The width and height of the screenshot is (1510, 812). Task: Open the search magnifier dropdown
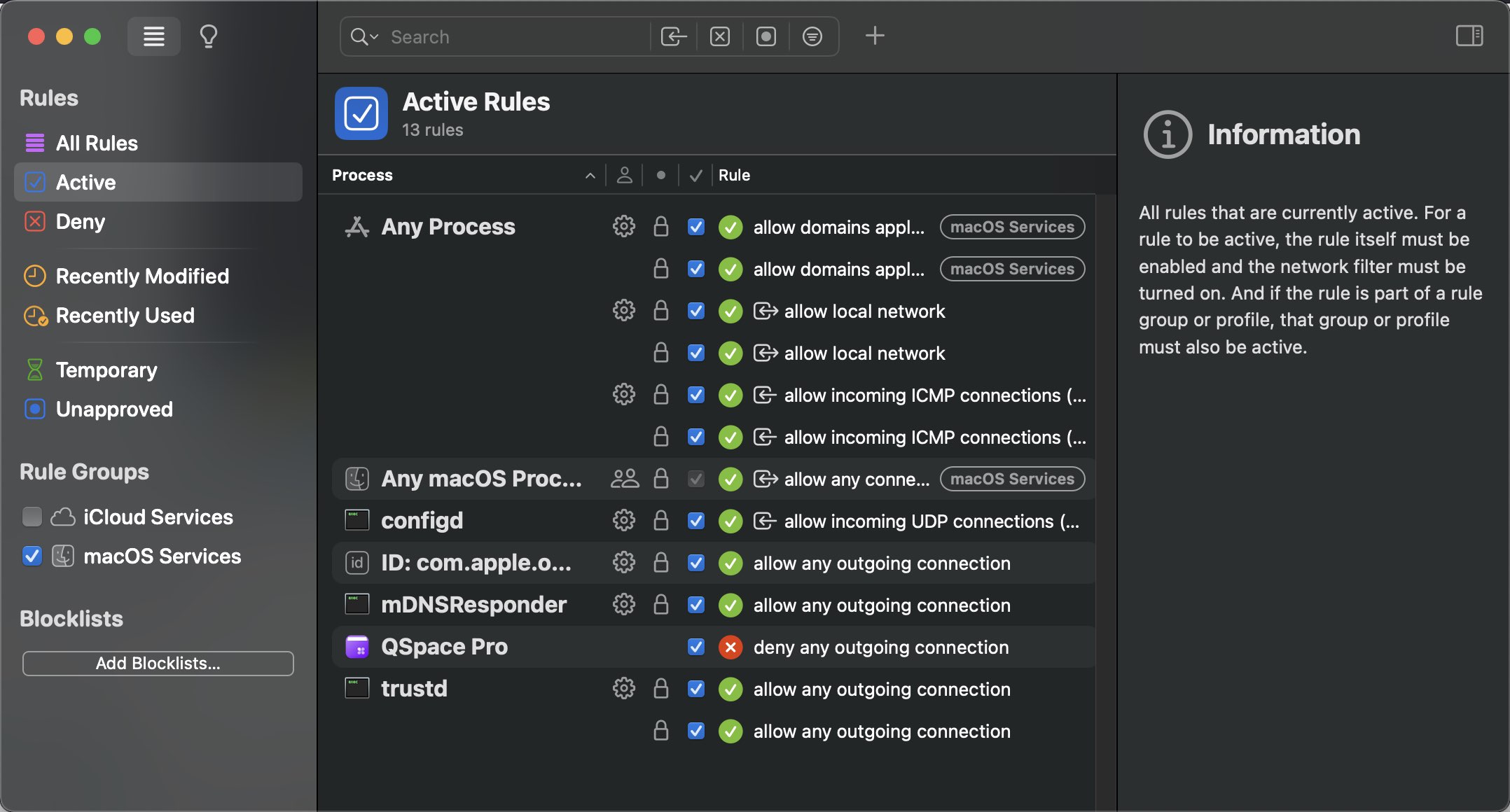[x=364, y=36]
